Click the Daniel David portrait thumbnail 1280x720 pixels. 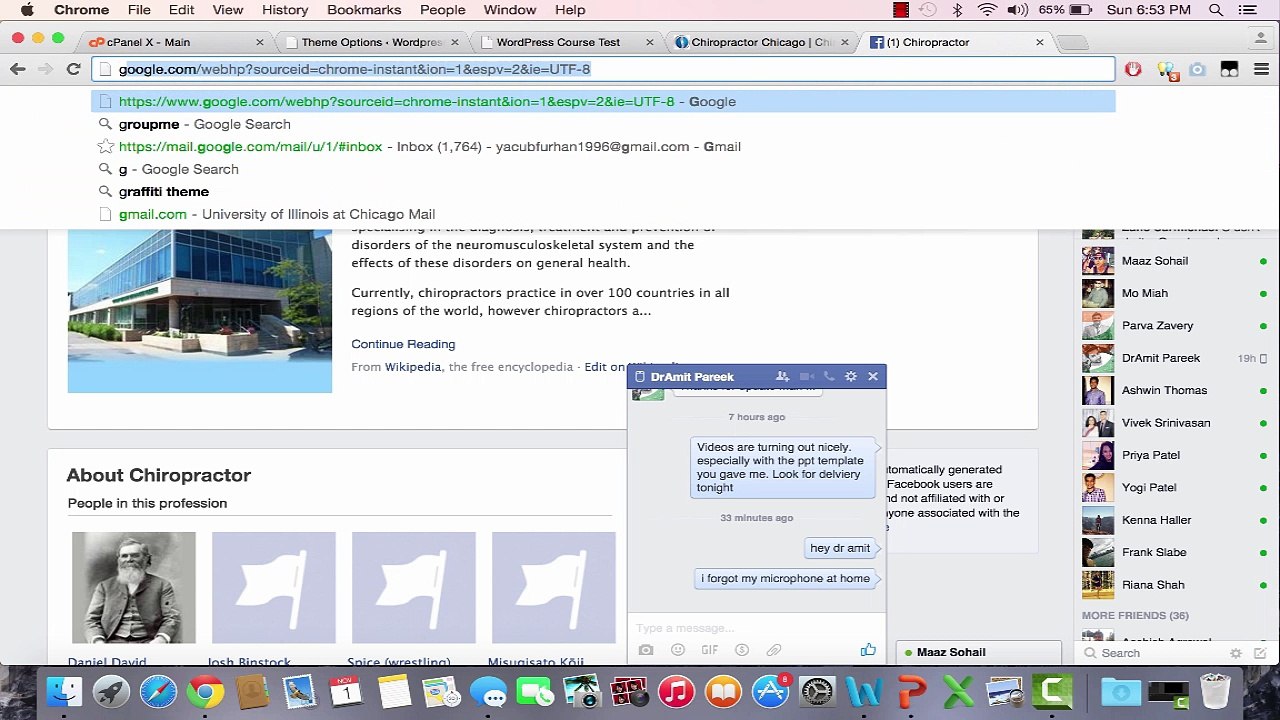[x=134, y=588]
